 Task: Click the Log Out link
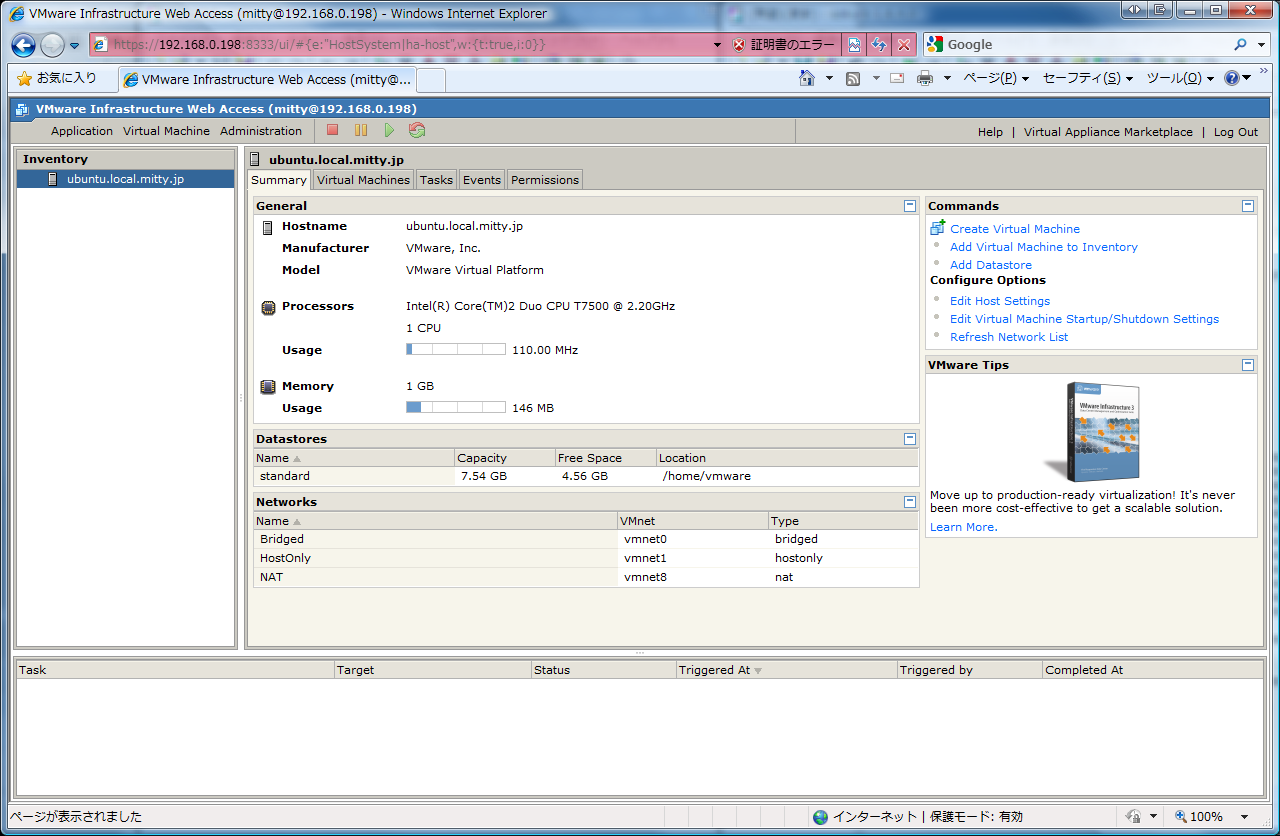tap(1236, 132)
